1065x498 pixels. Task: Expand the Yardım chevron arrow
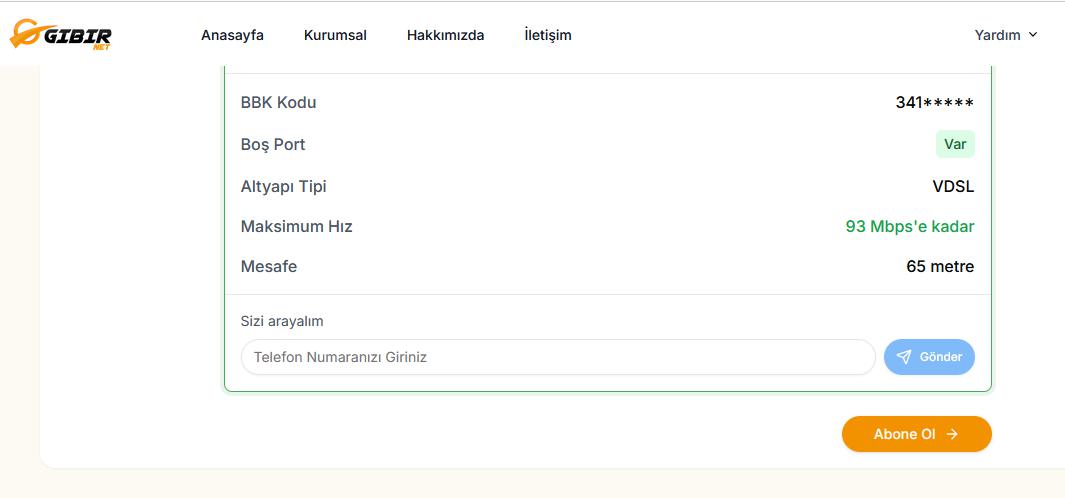1033,35
